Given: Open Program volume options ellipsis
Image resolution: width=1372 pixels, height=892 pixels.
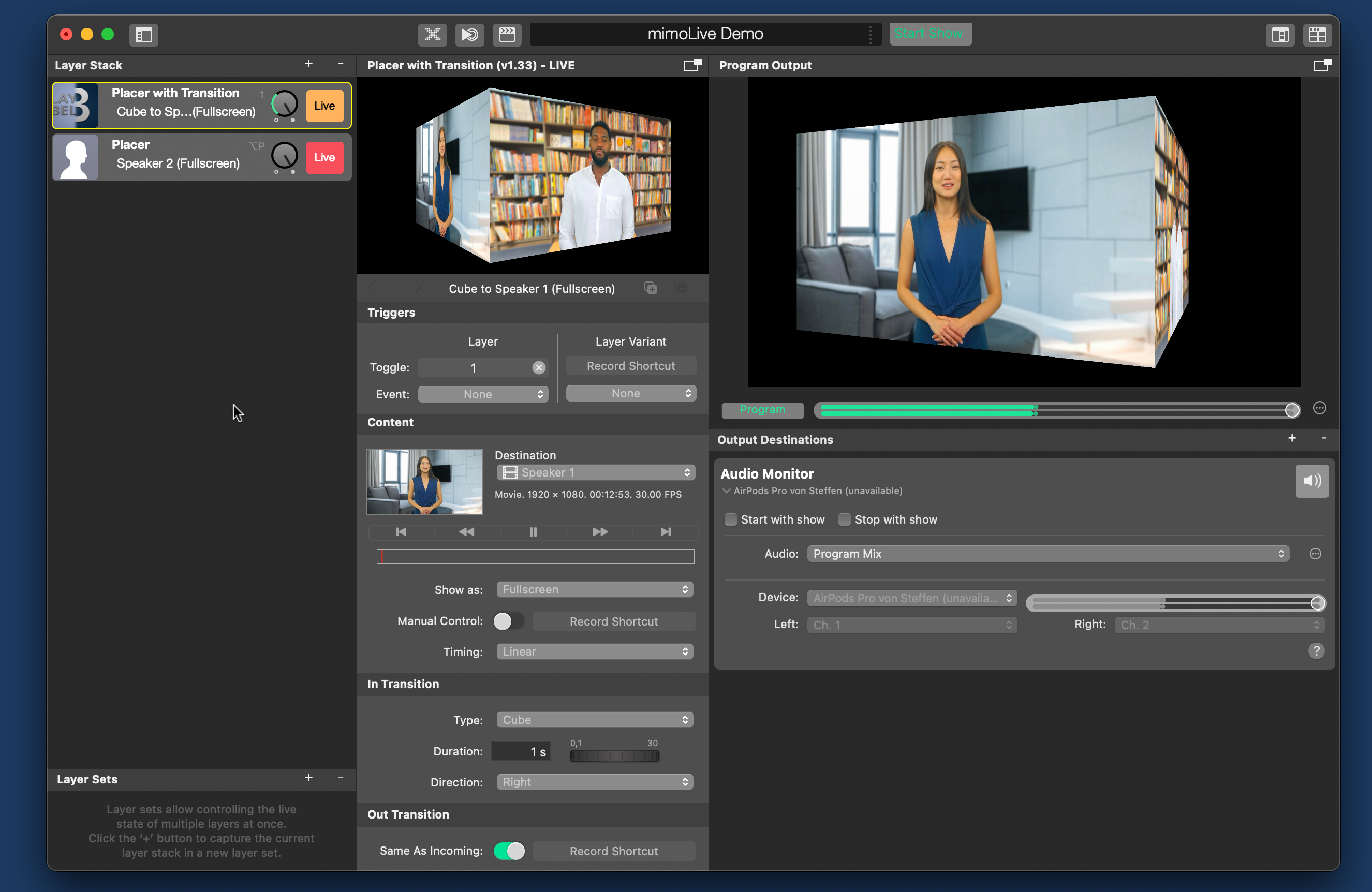Looking at the screenshot, I should [1320, 408].
